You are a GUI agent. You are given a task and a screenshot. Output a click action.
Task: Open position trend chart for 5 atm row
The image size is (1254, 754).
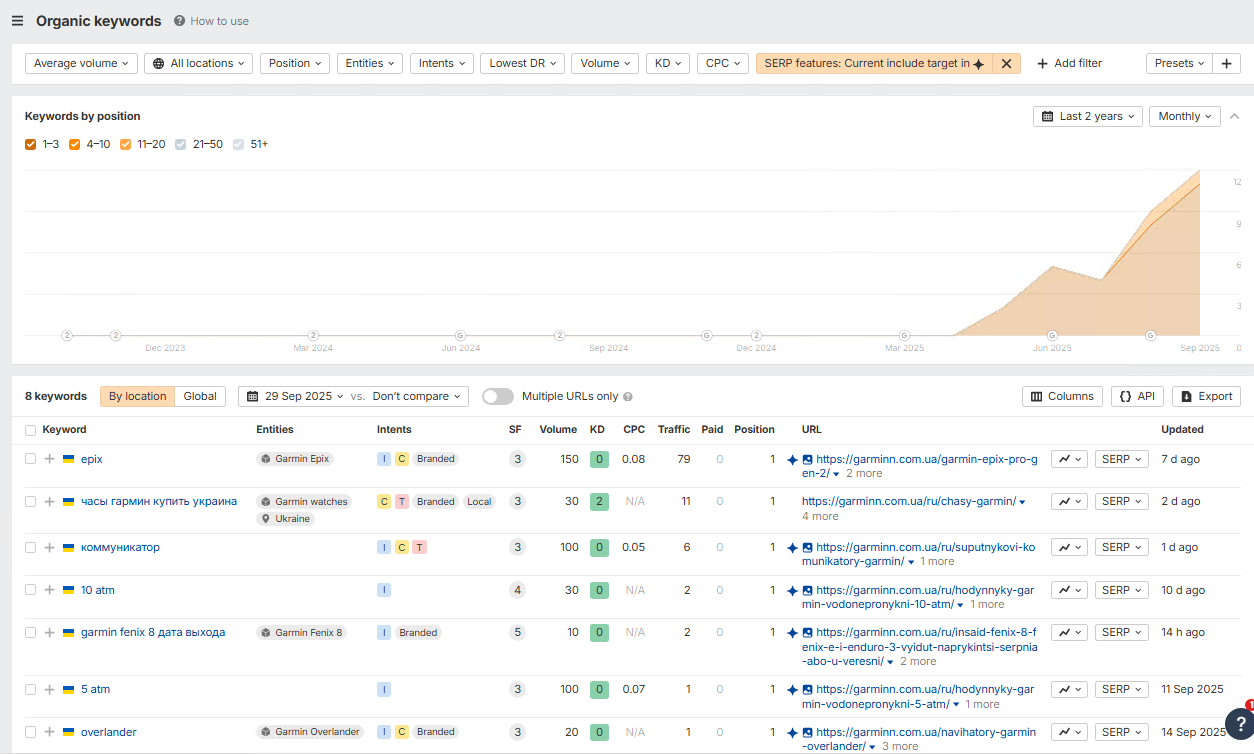pyautogui.click(x=1069, y=689)
